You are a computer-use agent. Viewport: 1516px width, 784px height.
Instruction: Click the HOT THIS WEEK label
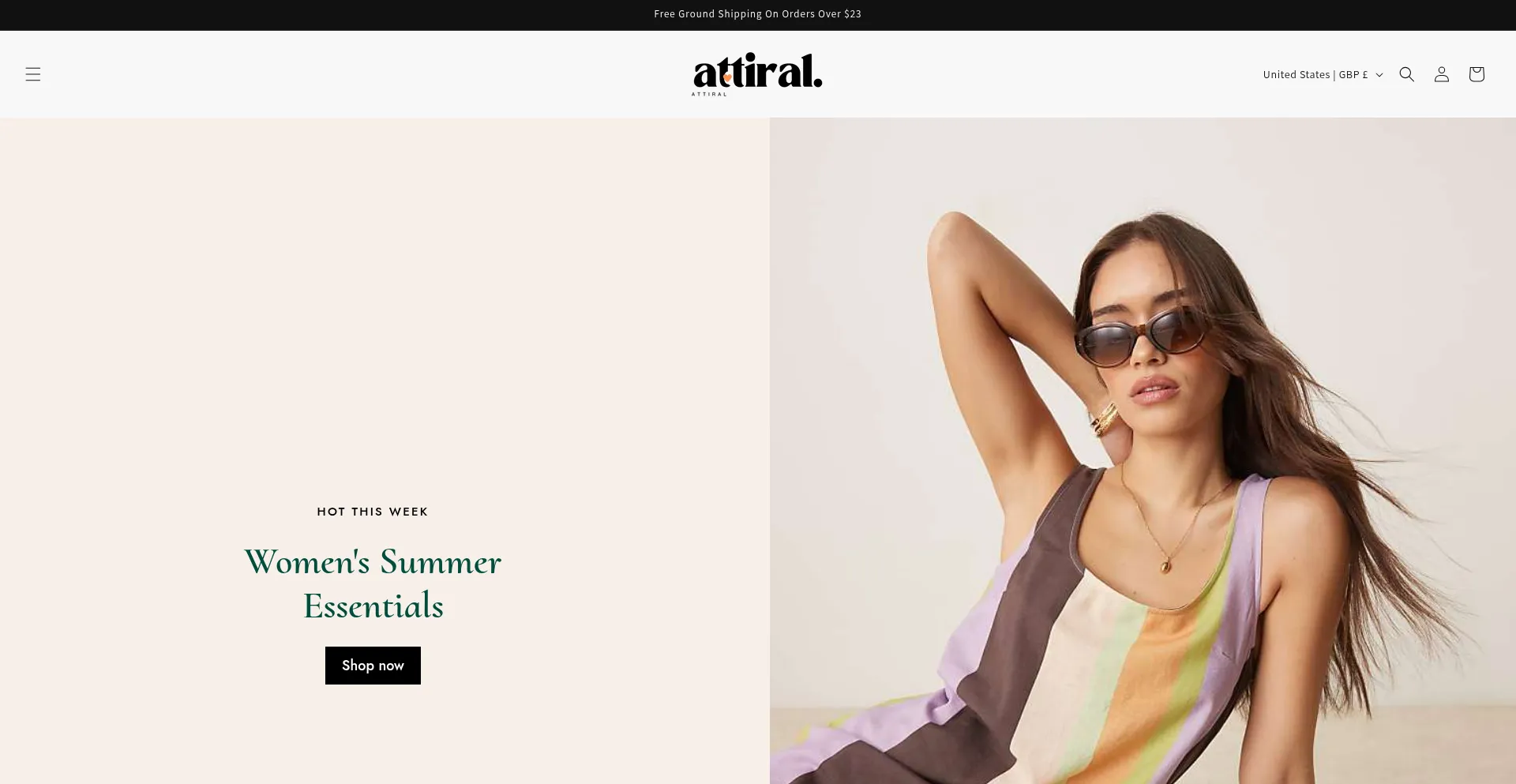click(x=373, y=512)
